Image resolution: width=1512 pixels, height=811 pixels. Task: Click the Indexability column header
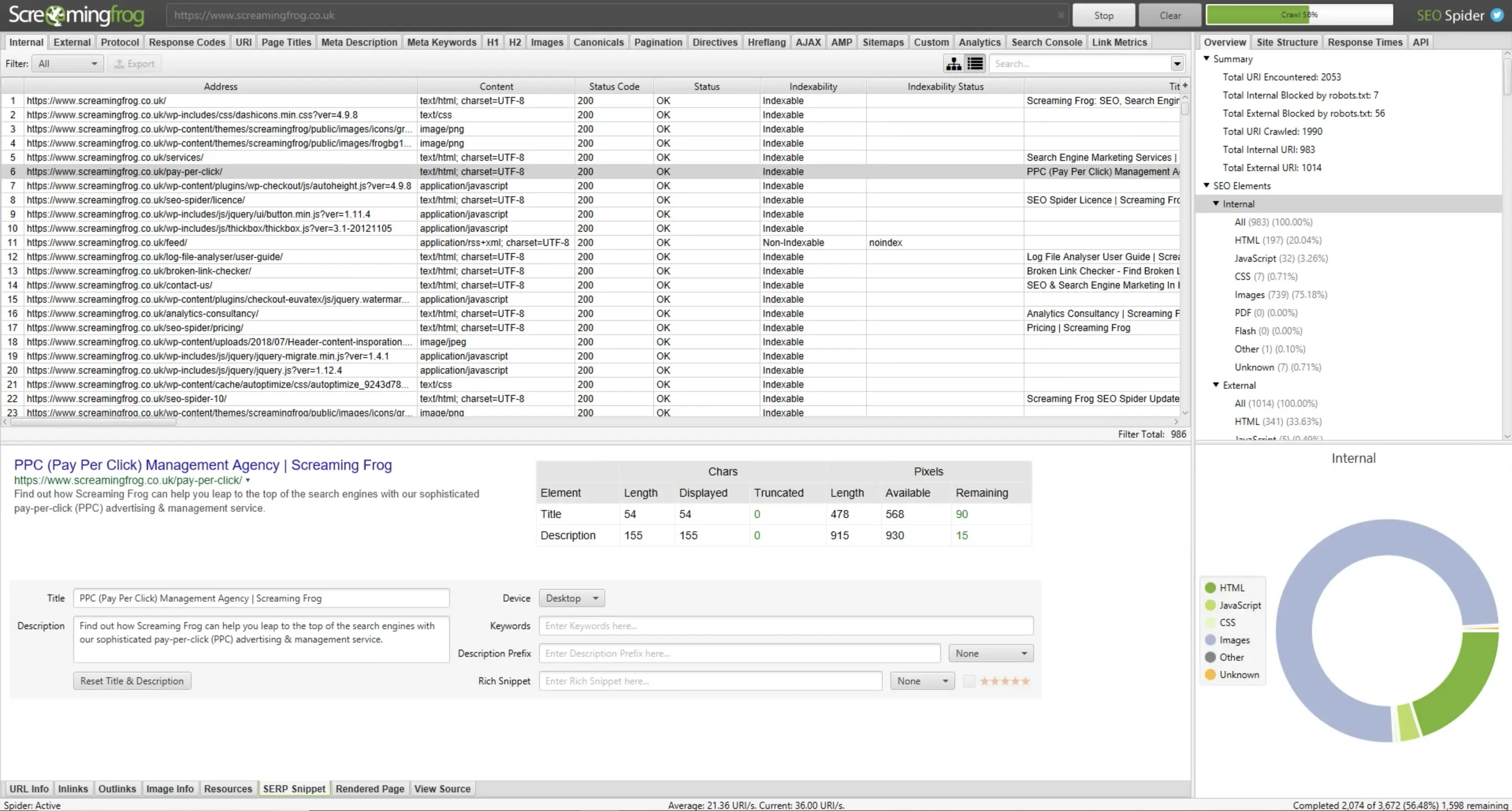[x=813, y=86]
